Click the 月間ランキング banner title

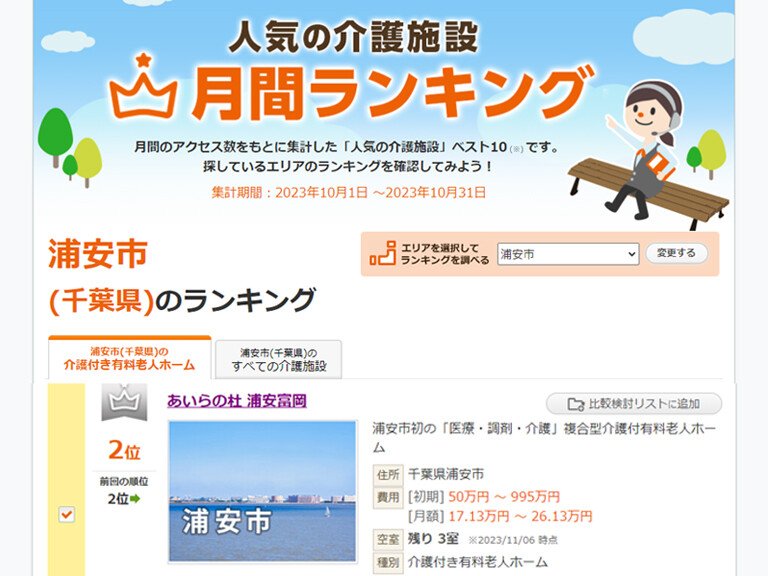(390, 93)
